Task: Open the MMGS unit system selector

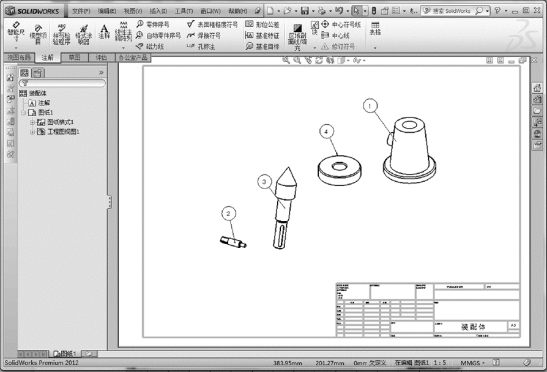Action: pyautogui.click(x=472, y=363)
